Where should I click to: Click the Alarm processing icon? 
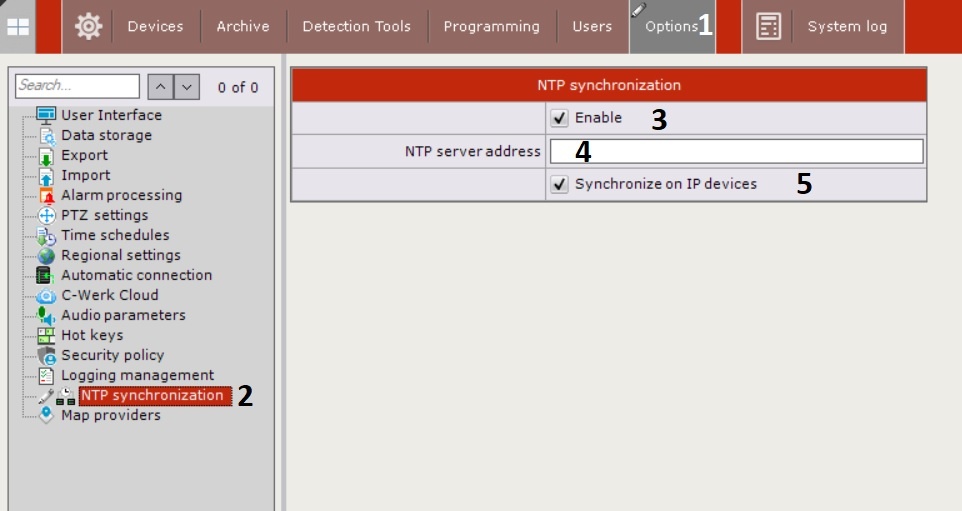46,195
